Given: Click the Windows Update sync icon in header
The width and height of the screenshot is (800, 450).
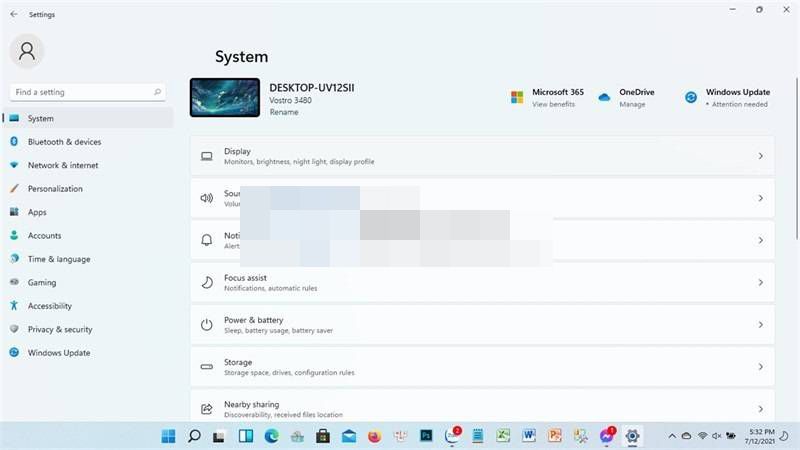Looking at the screenshot, I should [691, 97].
